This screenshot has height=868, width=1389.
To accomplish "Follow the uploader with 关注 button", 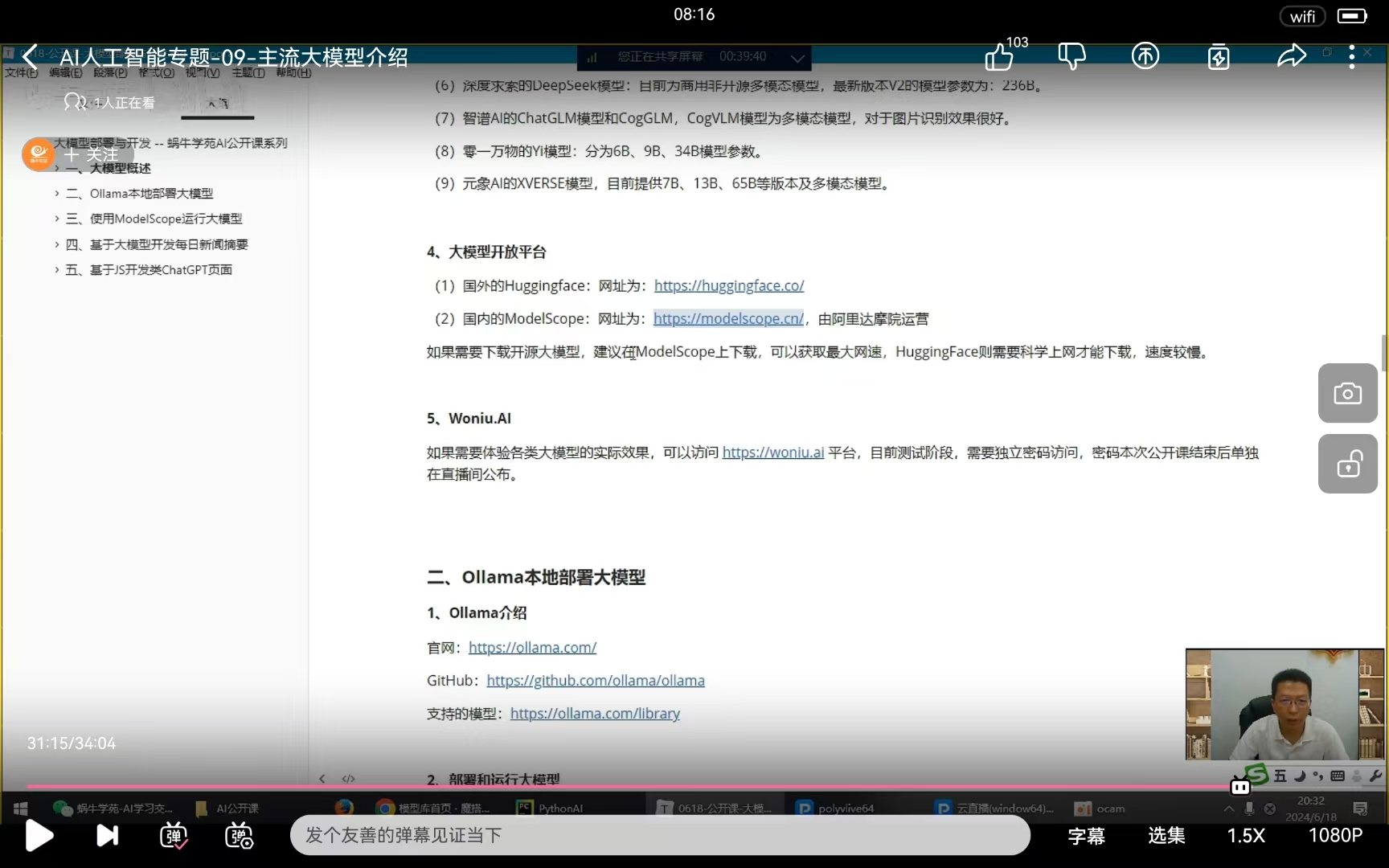I will pos(92,154).
